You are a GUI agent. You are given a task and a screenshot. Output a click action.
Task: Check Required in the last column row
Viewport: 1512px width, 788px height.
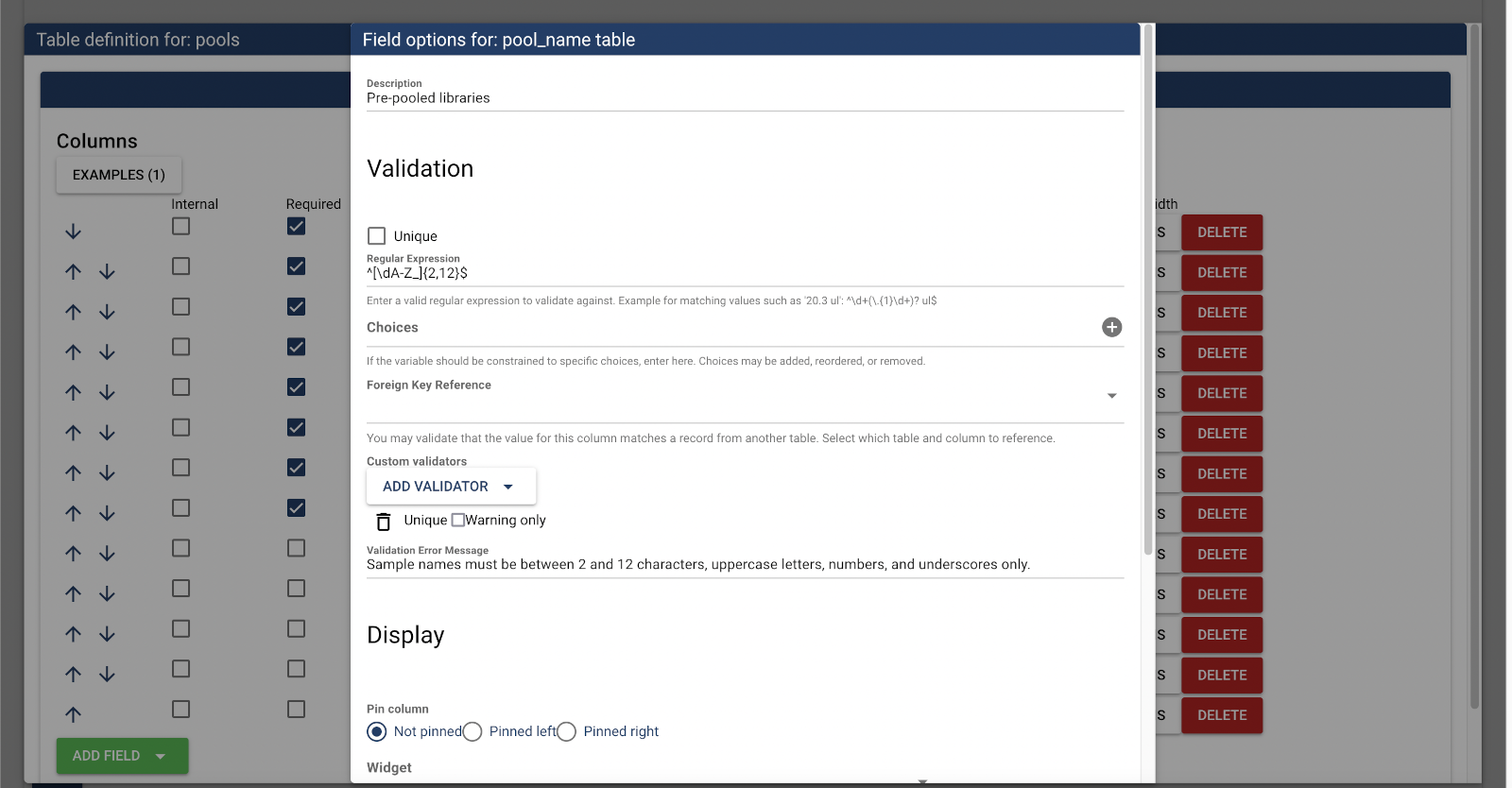pyautogui.click(x=296, y=709)
